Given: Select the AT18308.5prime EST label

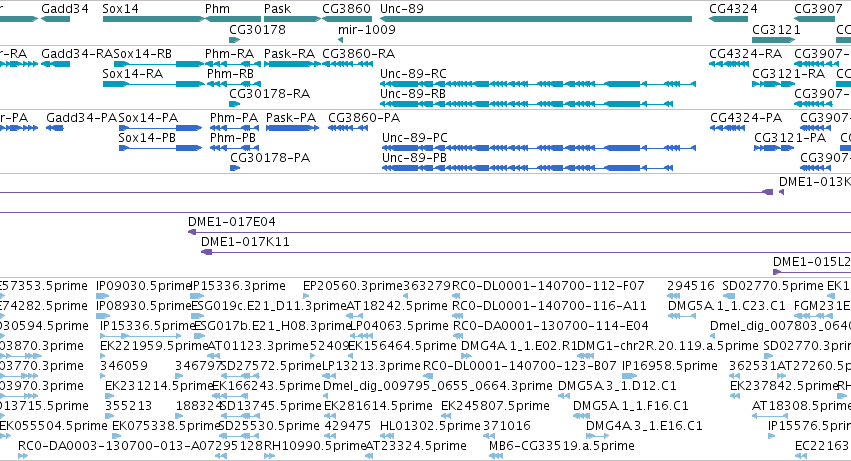Looking at the screenshot, I should click(801, 407).
